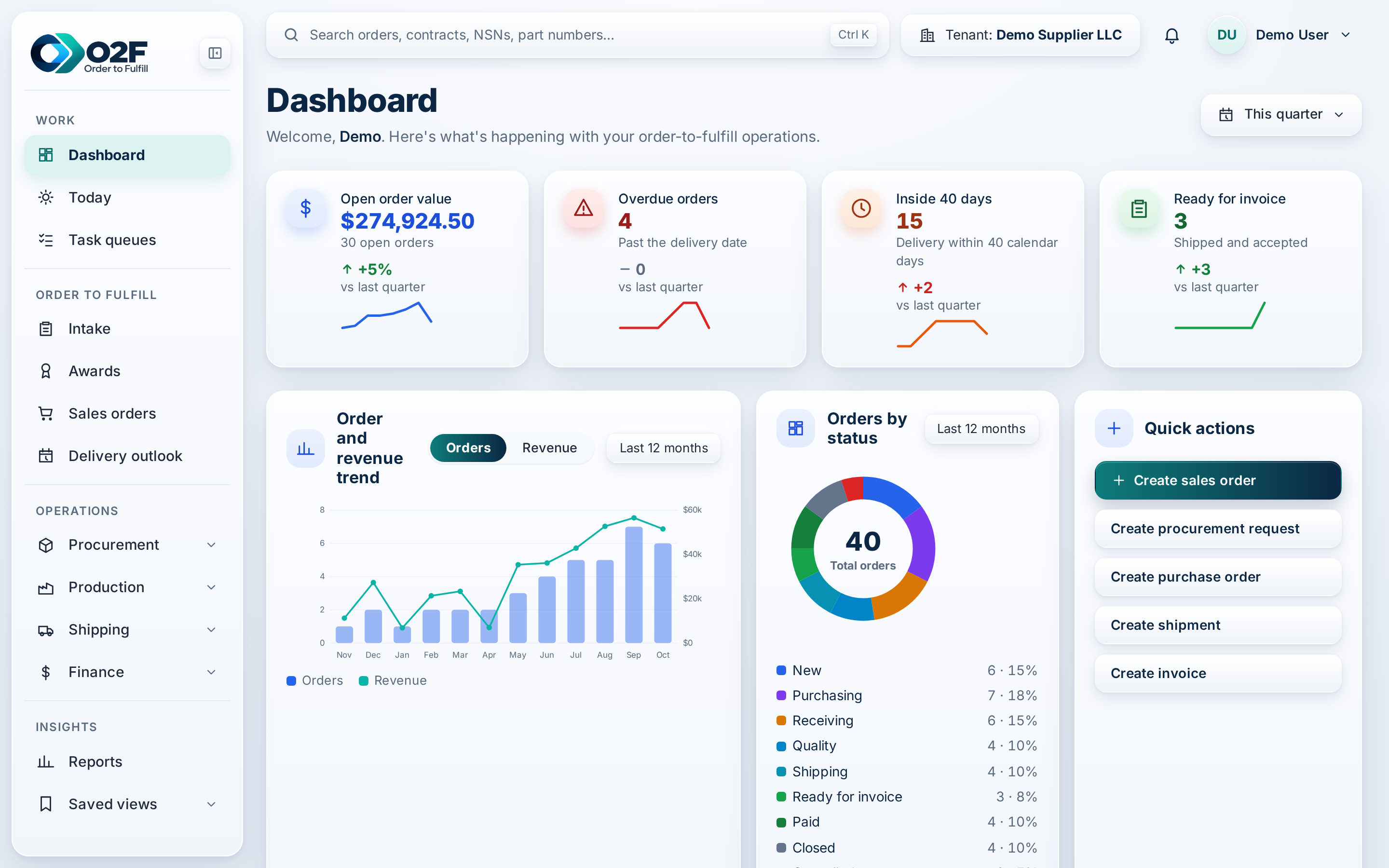Click the search magnifier icon

pyautogui.click(x=292, y=35)
